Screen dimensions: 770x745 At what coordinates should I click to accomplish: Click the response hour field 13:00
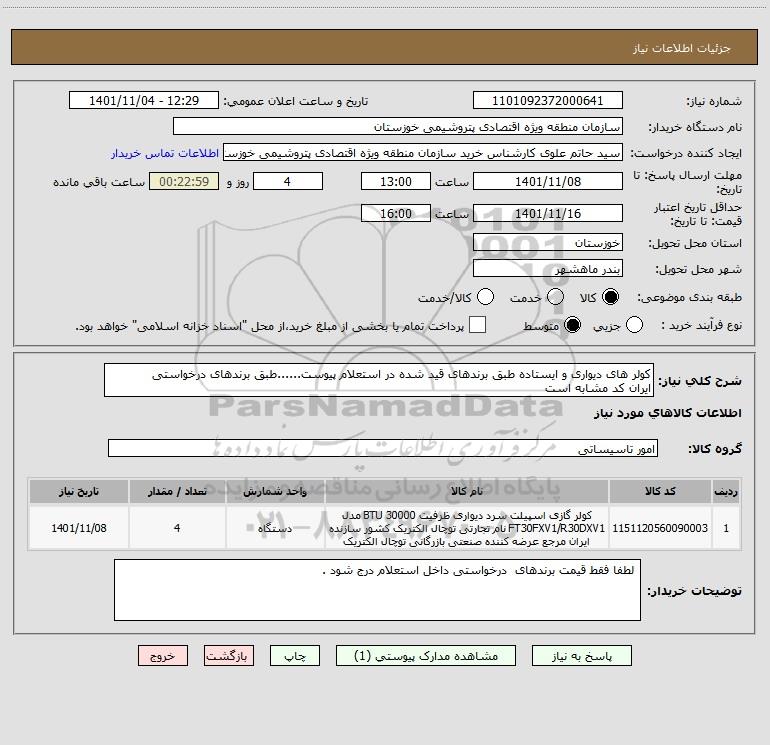pos(396,182)
